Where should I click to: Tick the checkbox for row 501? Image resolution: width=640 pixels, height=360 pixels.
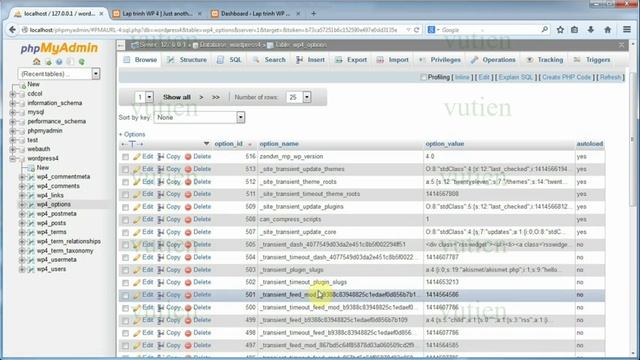tap(125, 296)
